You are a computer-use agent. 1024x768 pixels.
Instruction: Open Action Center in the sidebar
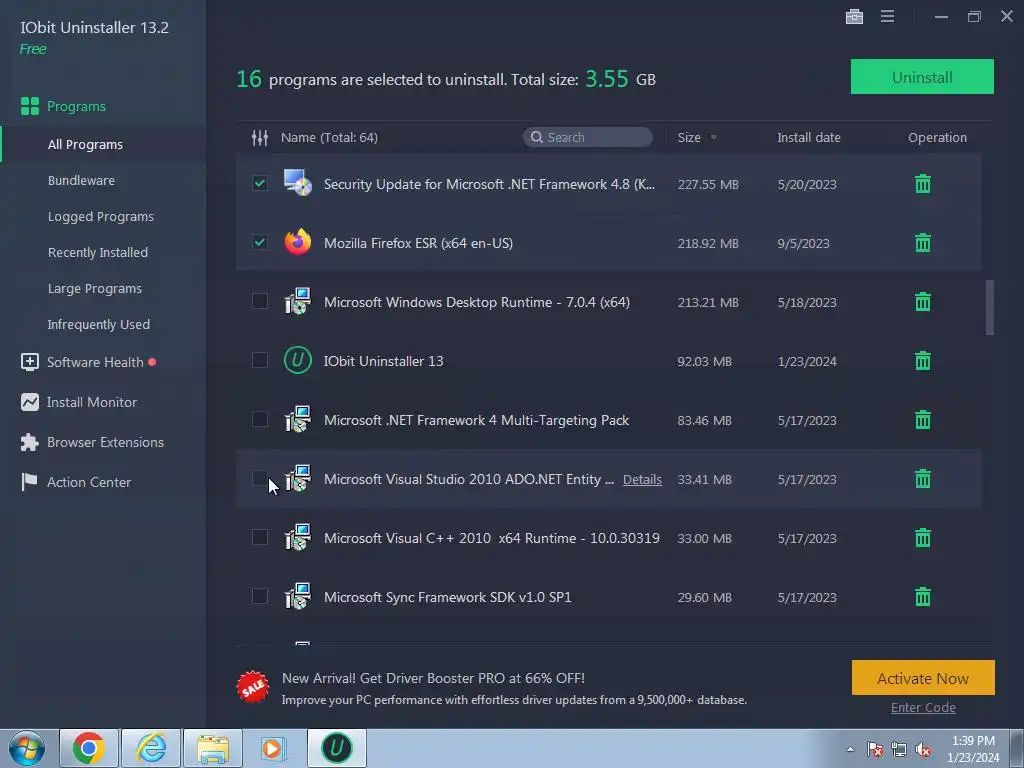coord(75,482)
